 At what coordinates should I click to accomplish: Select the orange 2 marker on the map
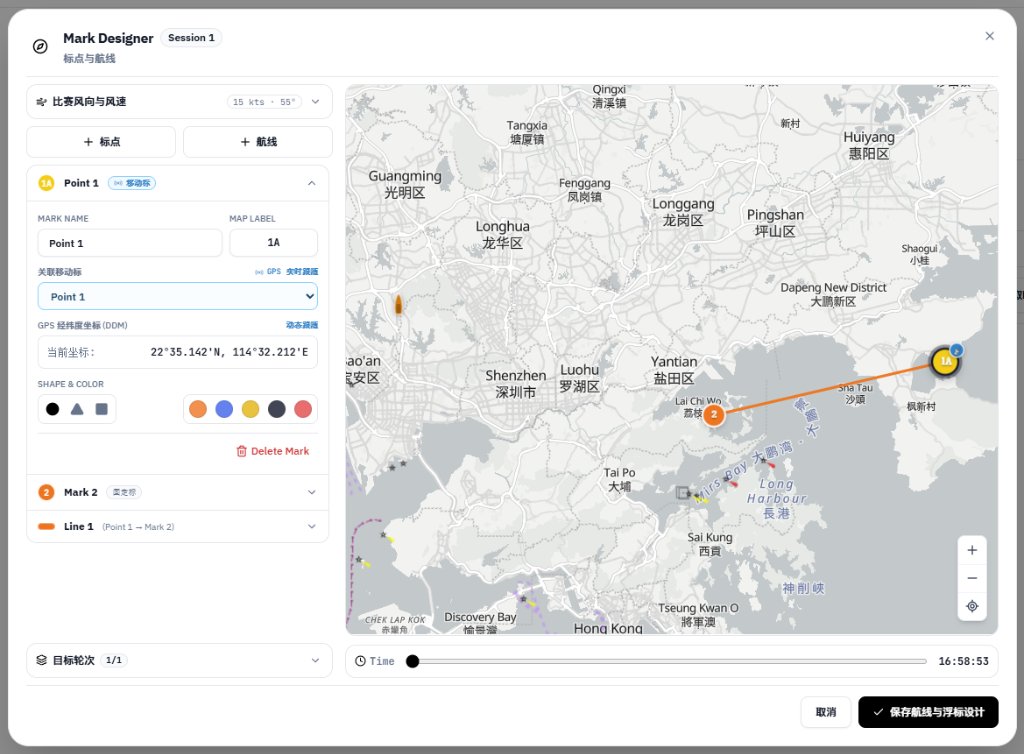(x=714, y=415)
